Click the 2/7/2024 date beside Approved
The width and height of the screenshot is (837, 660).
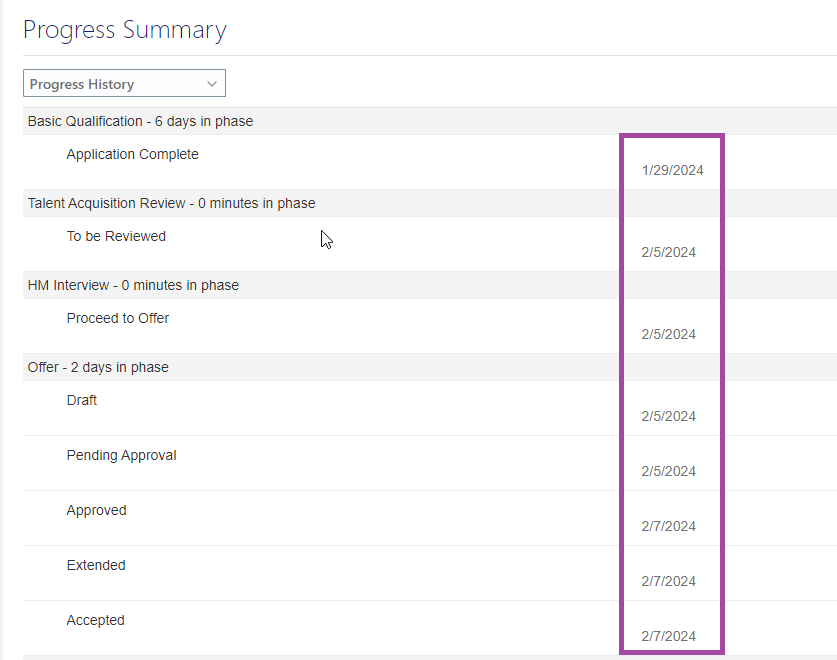668,526
